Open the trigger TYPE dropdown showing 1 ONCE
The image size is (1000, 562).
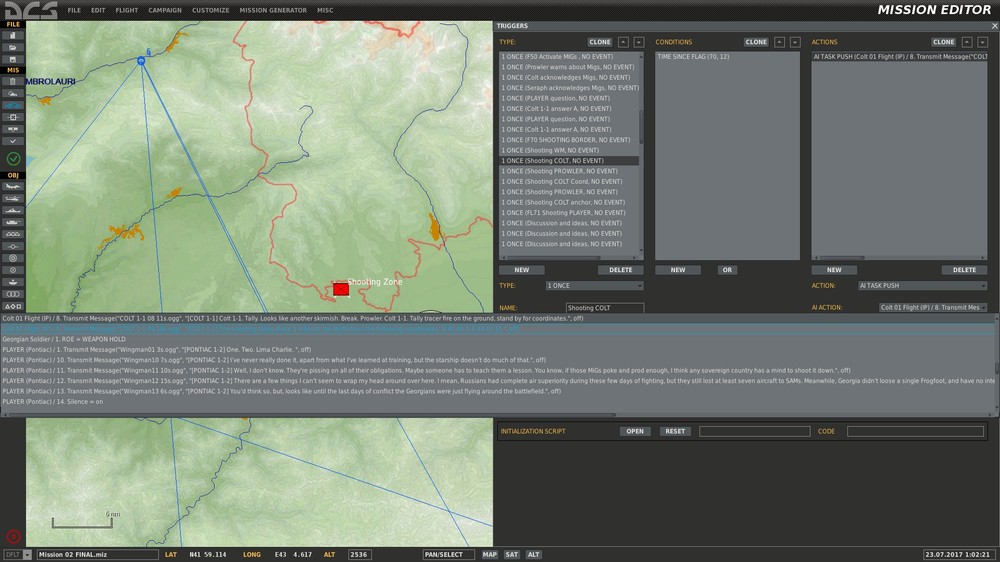[594, 286]
